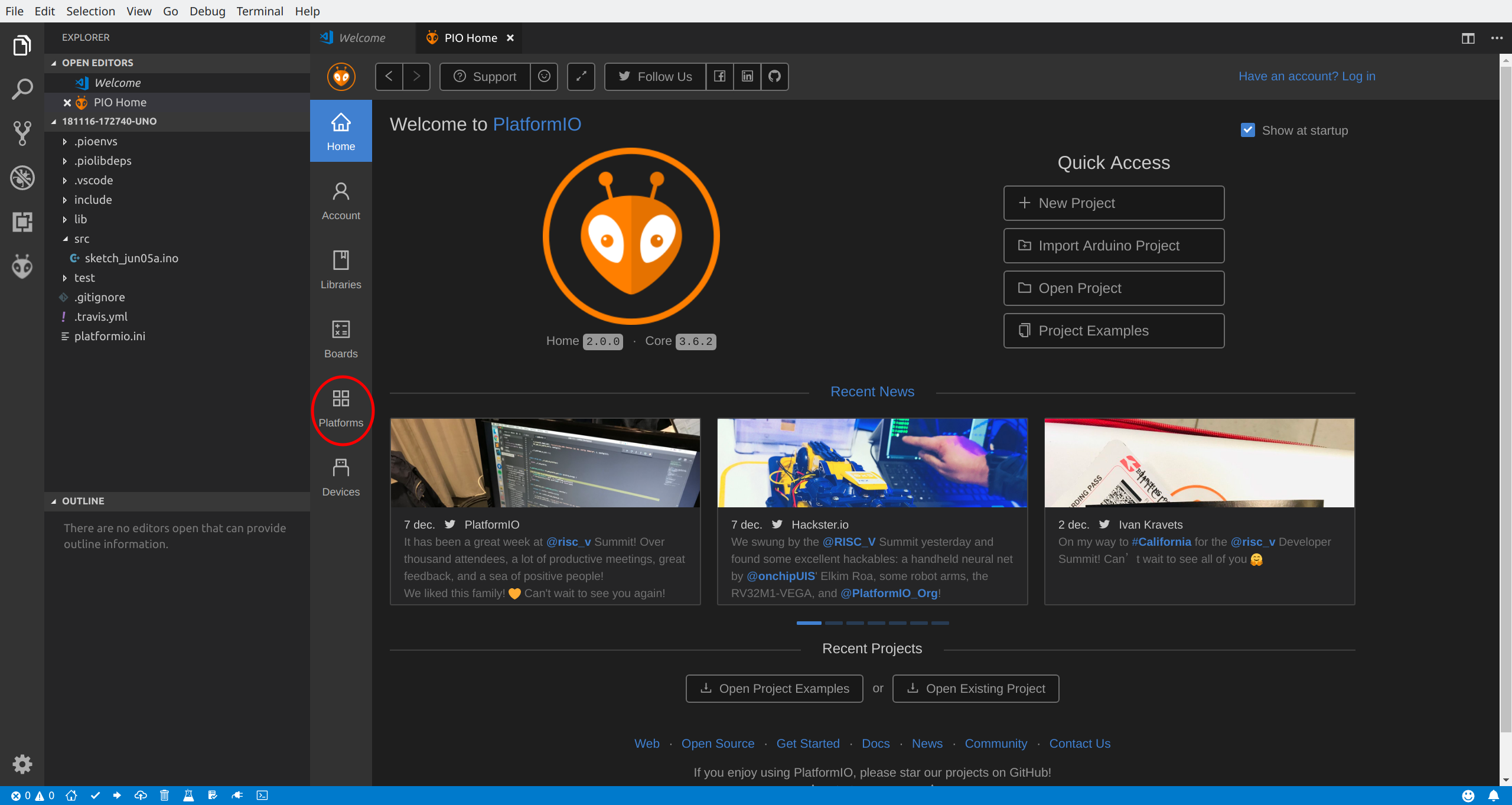This screenshot has height=805, width=1512.
Task: Open the Platforms page in PIO sidebar
Action: tap(341, 408)
